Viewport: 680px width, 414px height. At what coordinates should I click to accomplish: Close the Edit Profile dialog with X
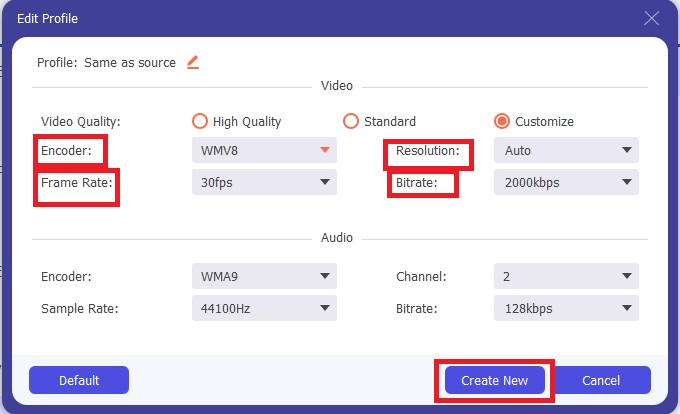[x=652, y=18]
